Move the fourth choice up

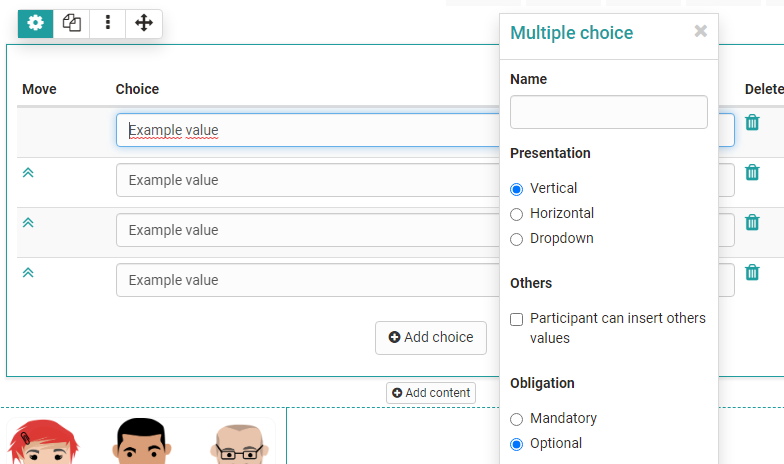pyautogui.click(x=28, y=272)
